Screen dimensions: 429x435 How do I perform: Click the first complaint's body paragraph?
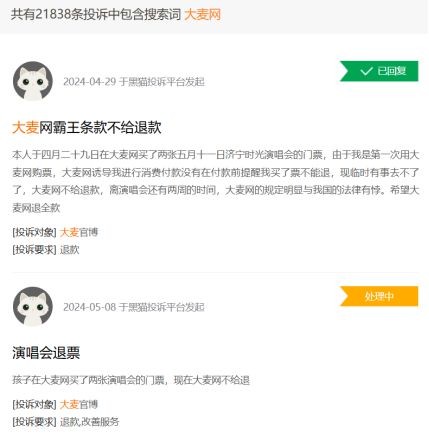point(215,181)
